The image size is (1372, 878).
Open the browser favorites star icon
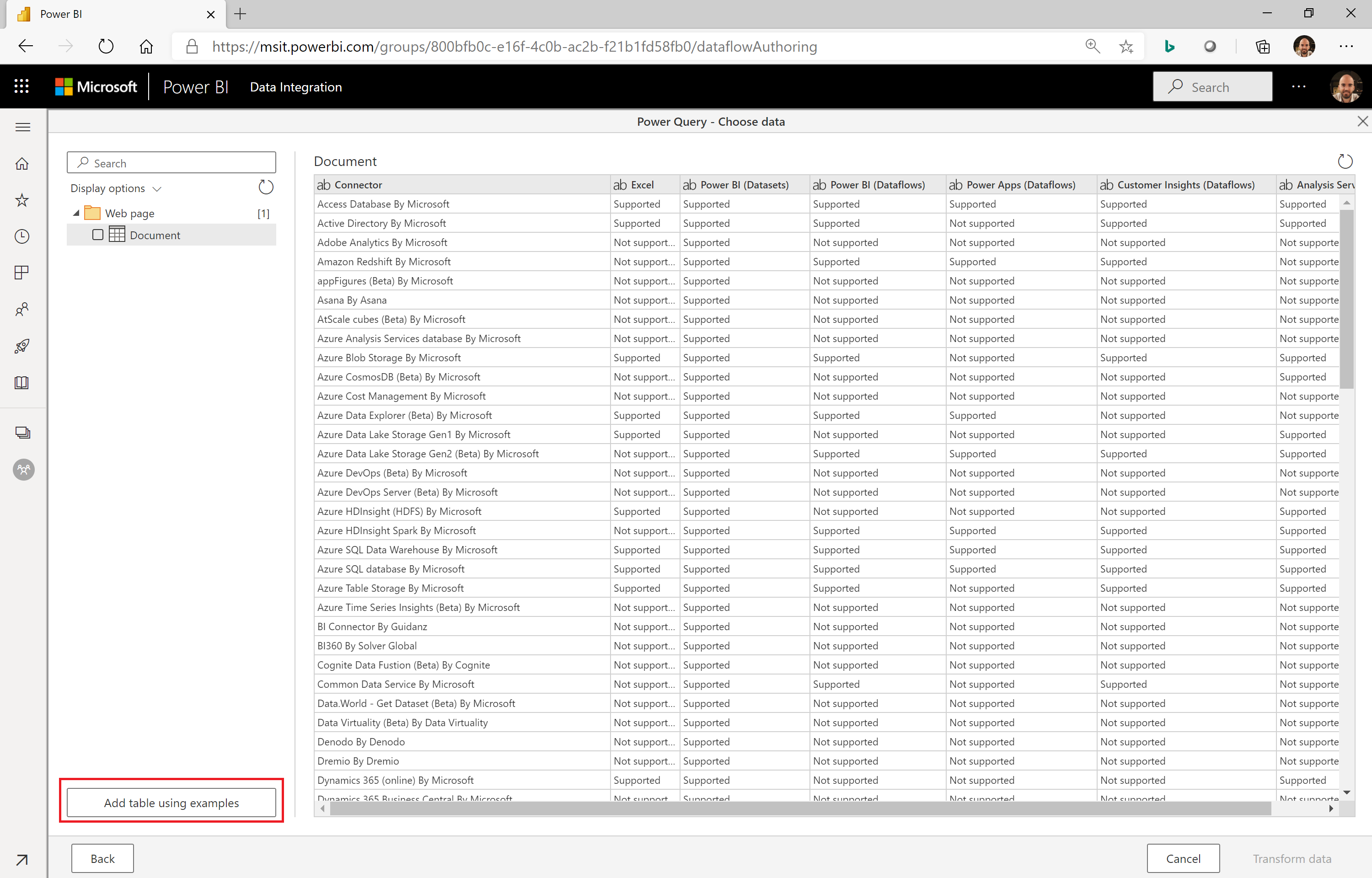pyautogui.click(x=1126, y=46)
